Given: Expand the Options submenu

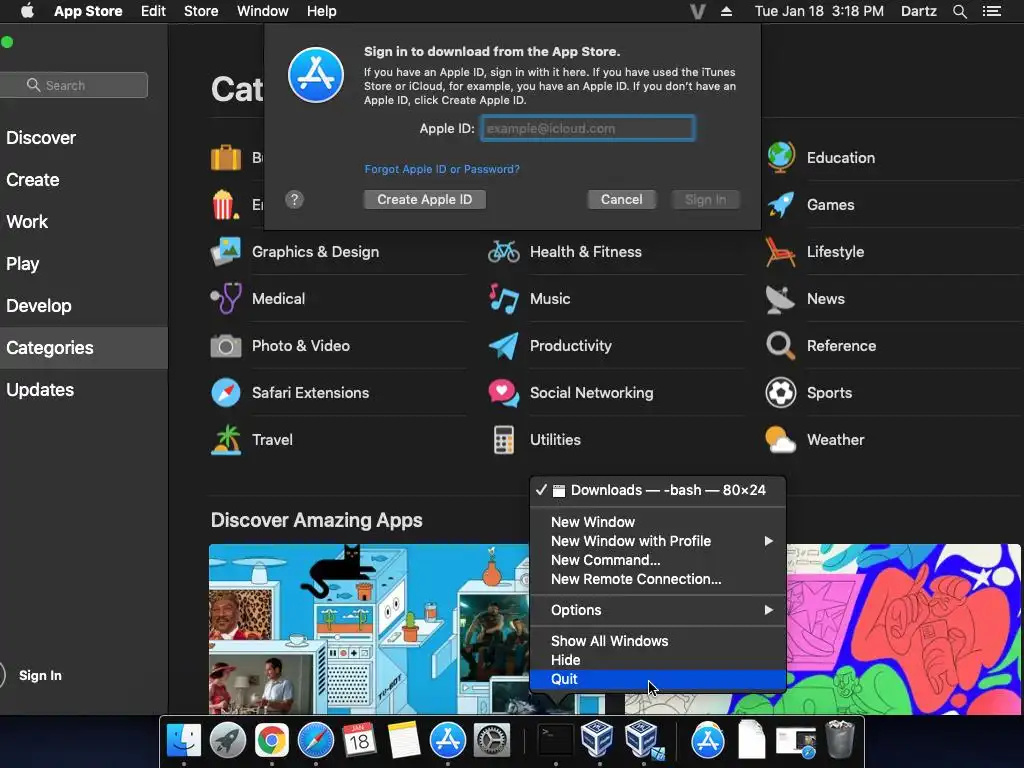Looking at the screenshot, I should coord(658,610).
